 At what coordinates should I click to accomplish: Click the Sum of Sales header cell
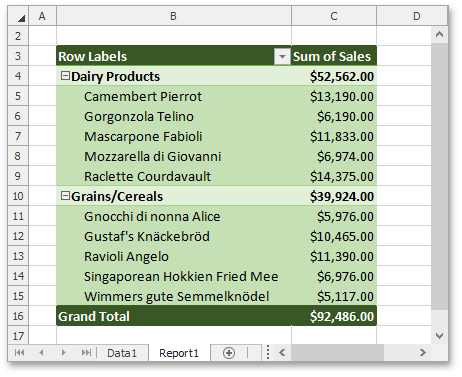[334, 56]
